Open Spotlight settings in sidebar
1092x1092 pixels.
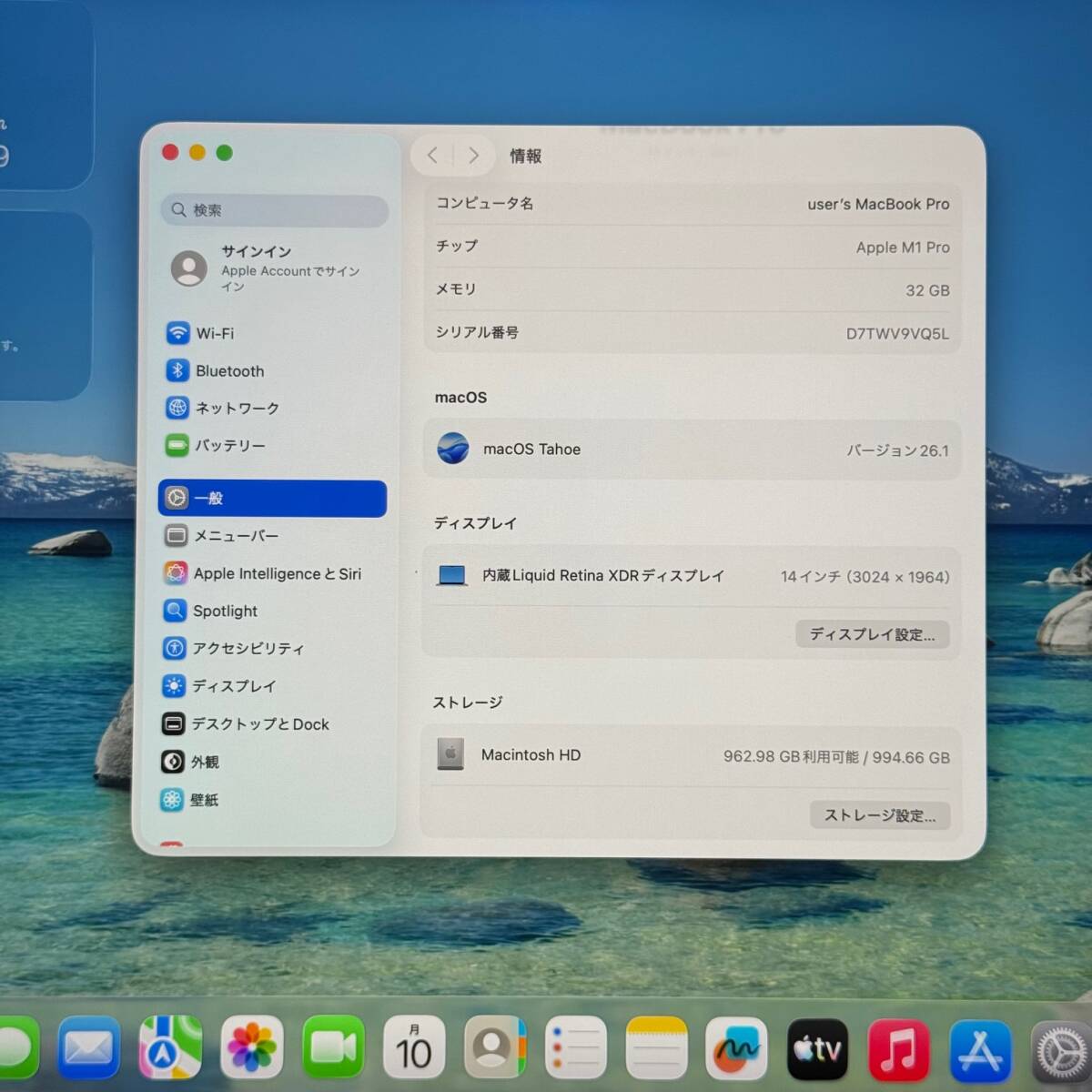coord(224,612)
